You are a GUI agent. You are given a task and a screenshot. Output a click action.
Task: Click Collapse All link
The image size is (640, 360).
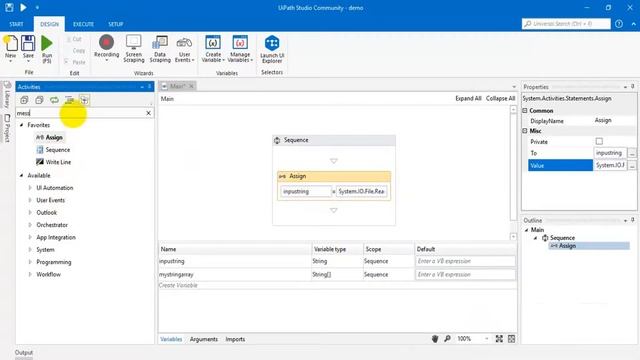[x=500, y=98]
